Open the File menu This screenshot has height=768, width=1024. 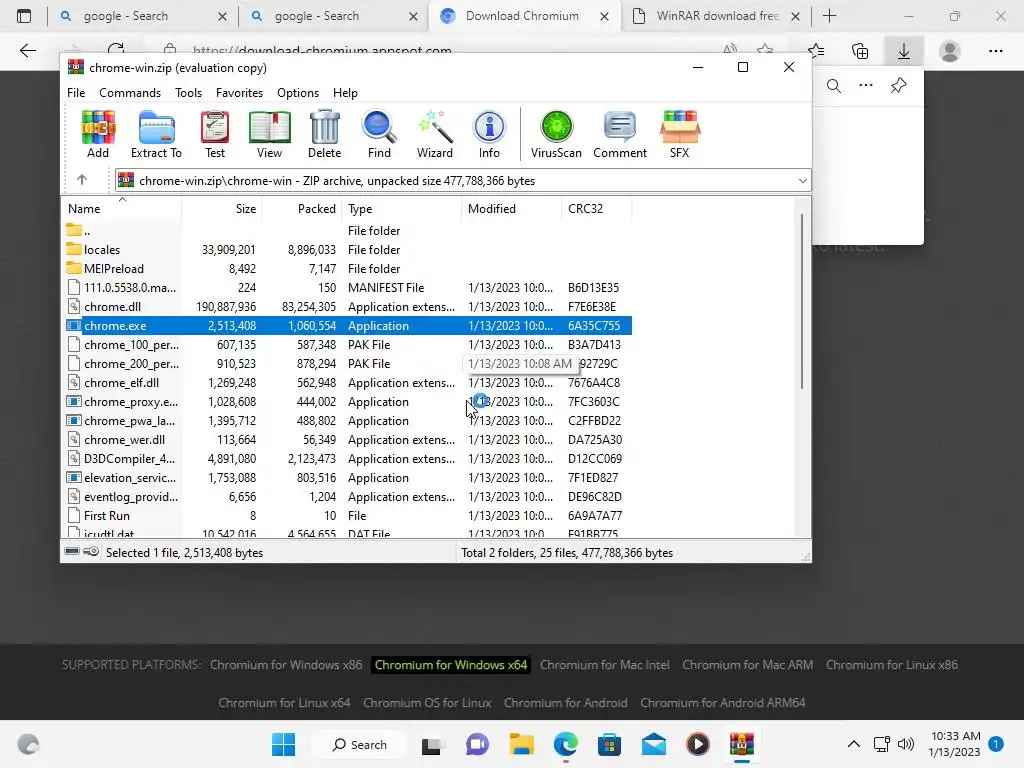(x=76, y=93)
